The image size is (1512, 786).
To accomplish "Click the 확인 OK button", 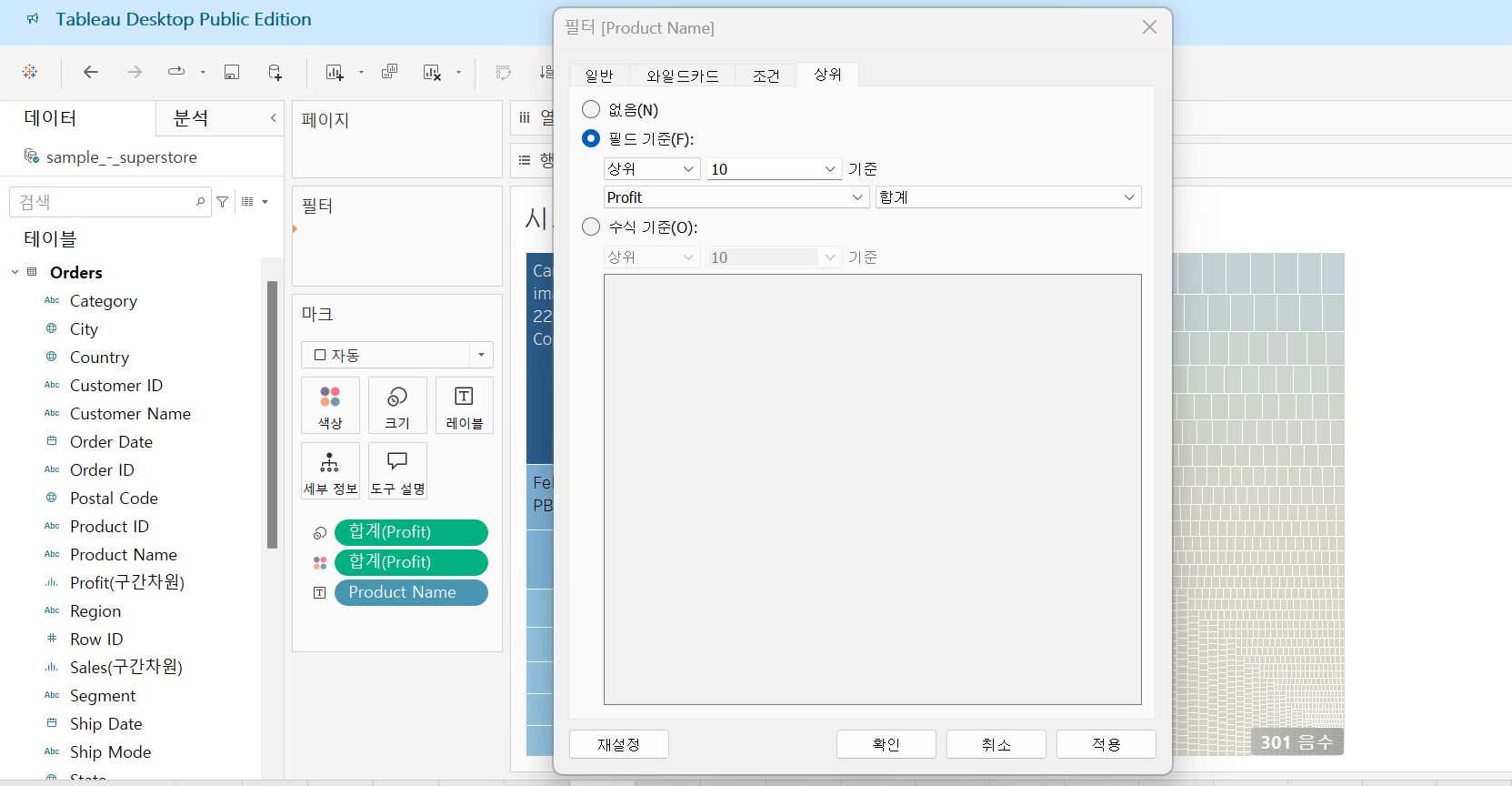I will [886, 744].
